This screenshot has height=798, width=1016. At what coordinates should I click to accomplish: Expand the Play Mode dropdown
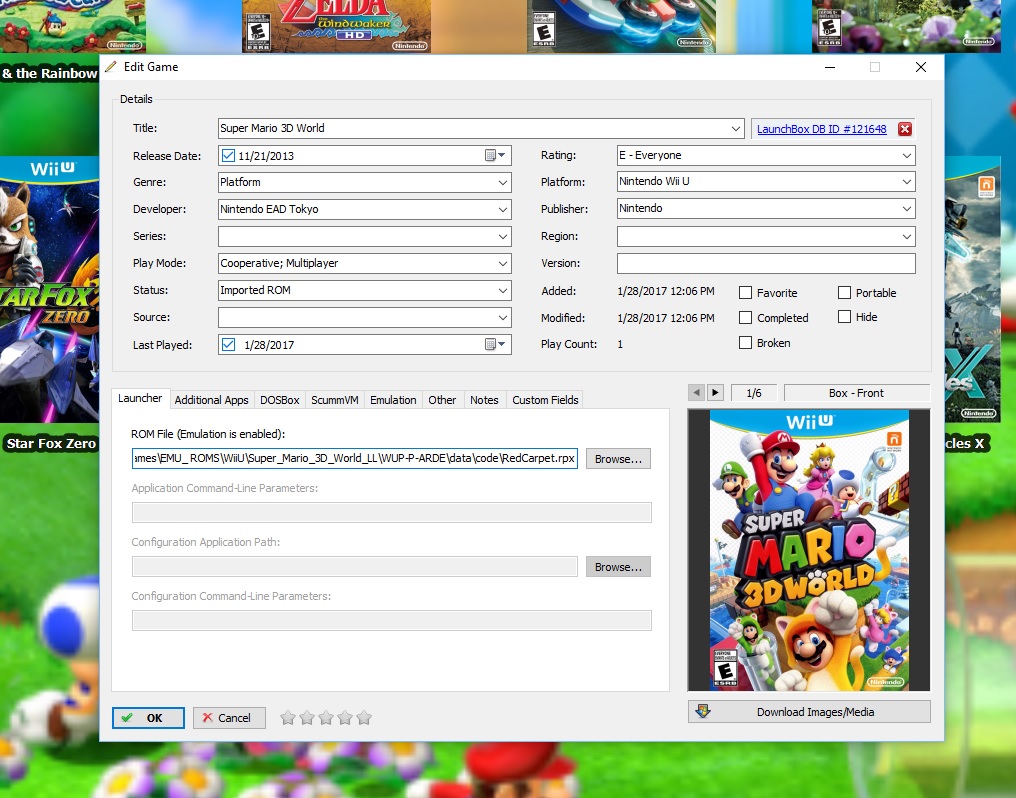coord(503,264)
